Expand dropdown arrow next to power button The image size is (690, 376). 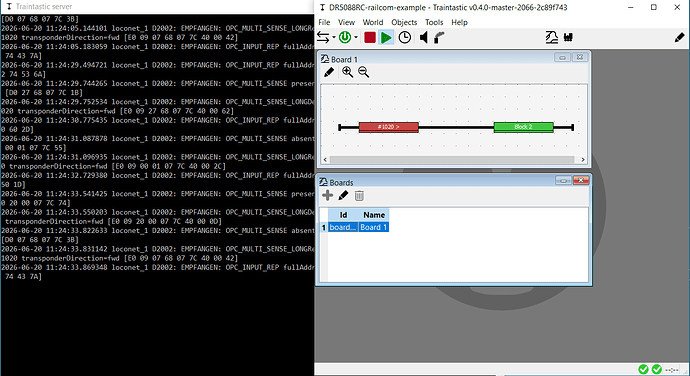[356, 38]
